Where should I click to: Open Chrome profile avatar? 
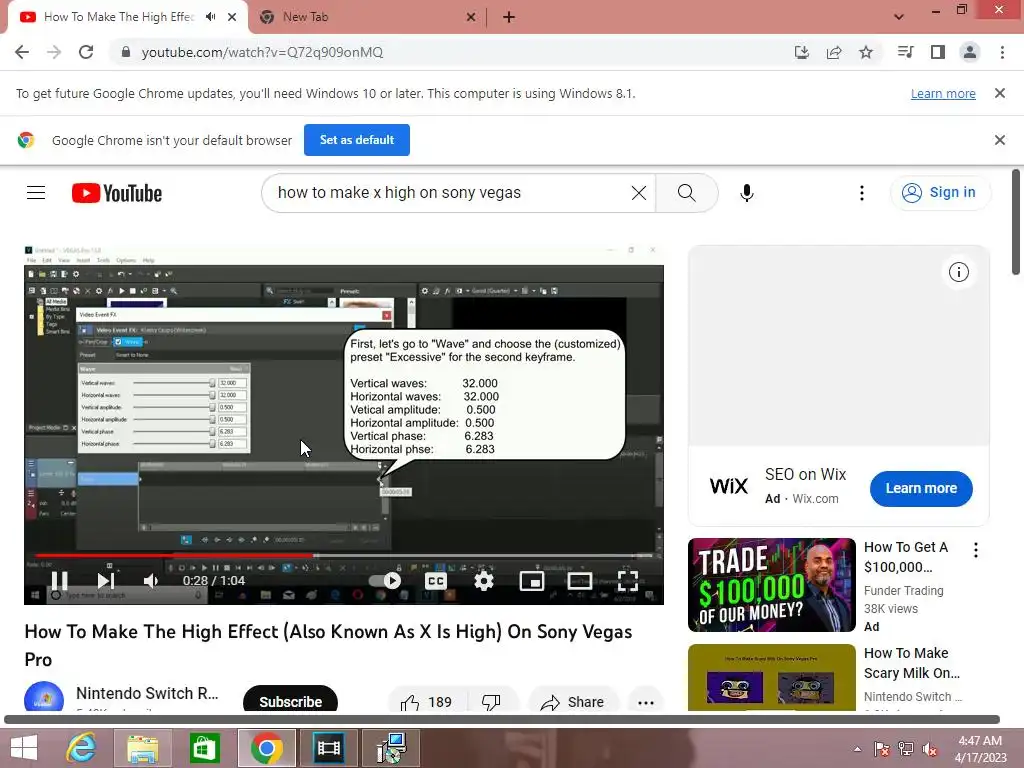tap(970, 52)
